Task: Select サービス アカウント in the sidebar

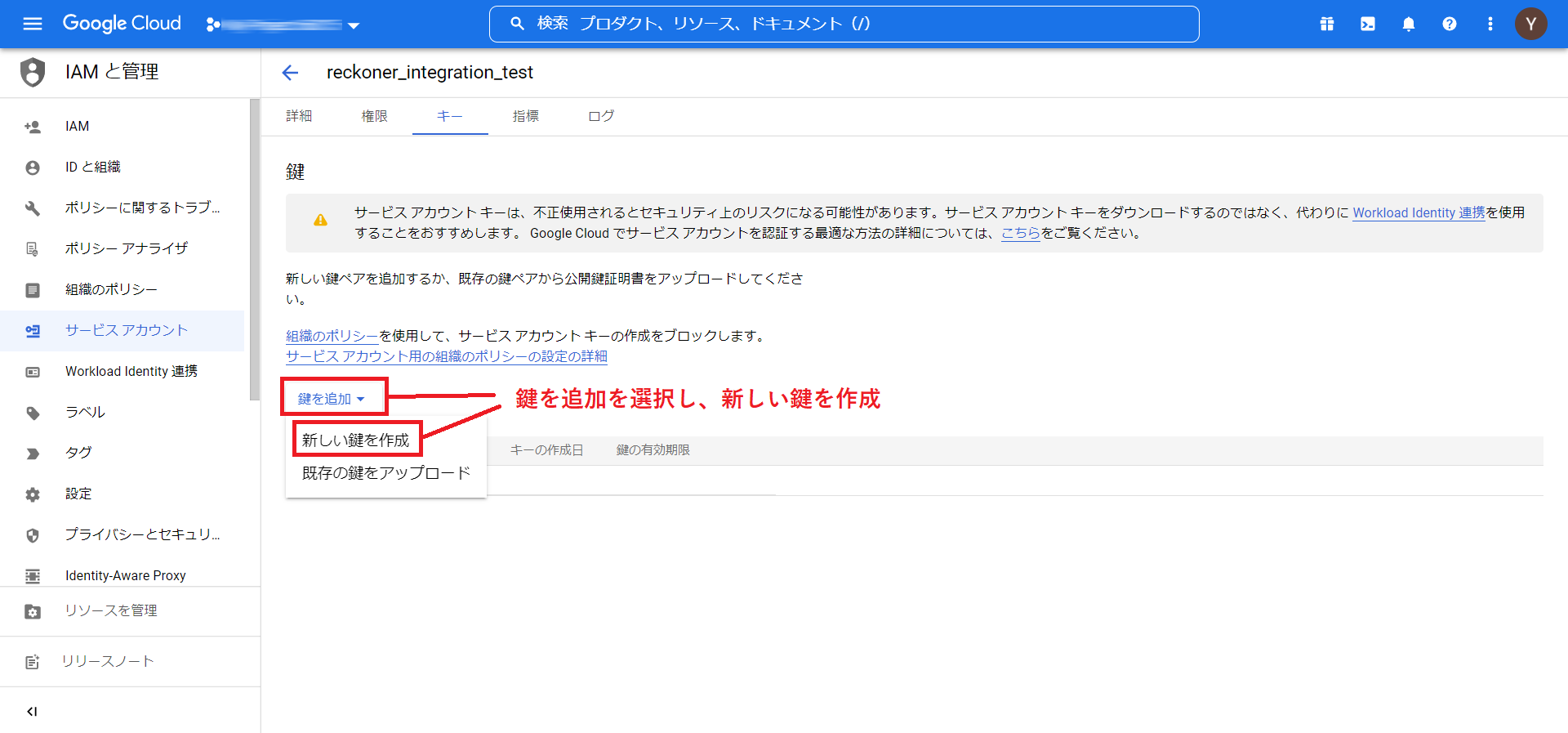Action: (122, 331)
